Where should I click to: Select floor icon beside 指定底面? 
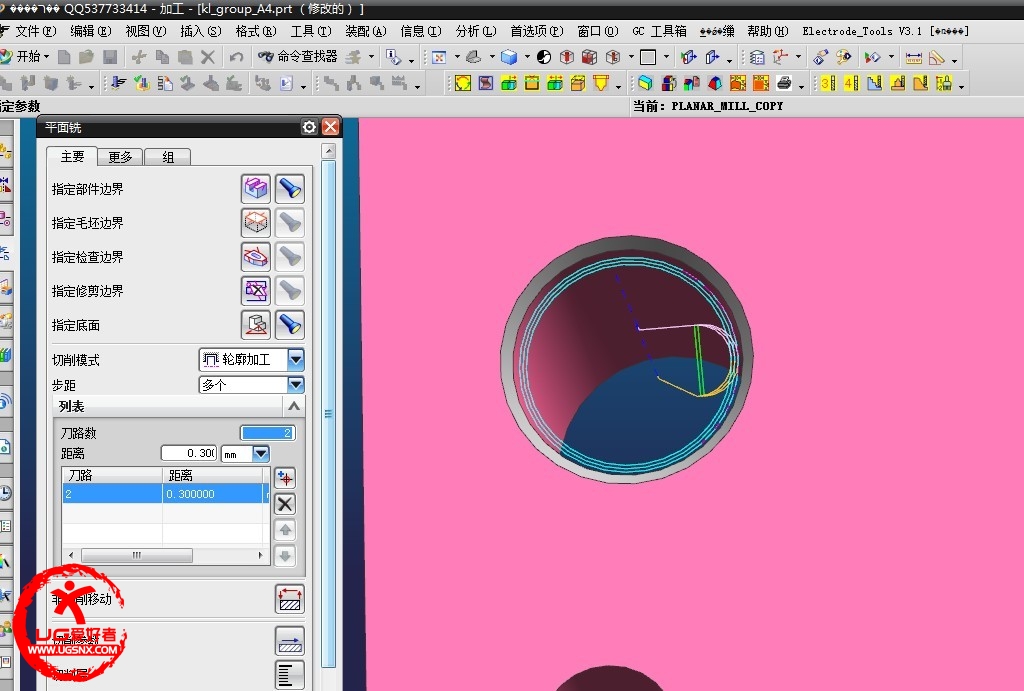click(x=256, y=325)
